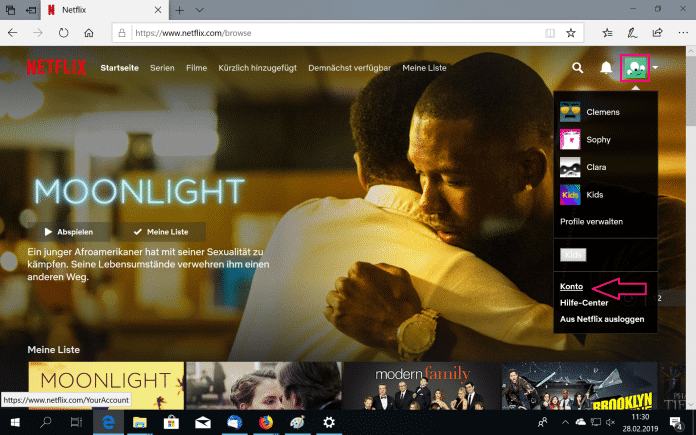Switch to the Clemens profile
696x435 pixels.
click(604, 112)
